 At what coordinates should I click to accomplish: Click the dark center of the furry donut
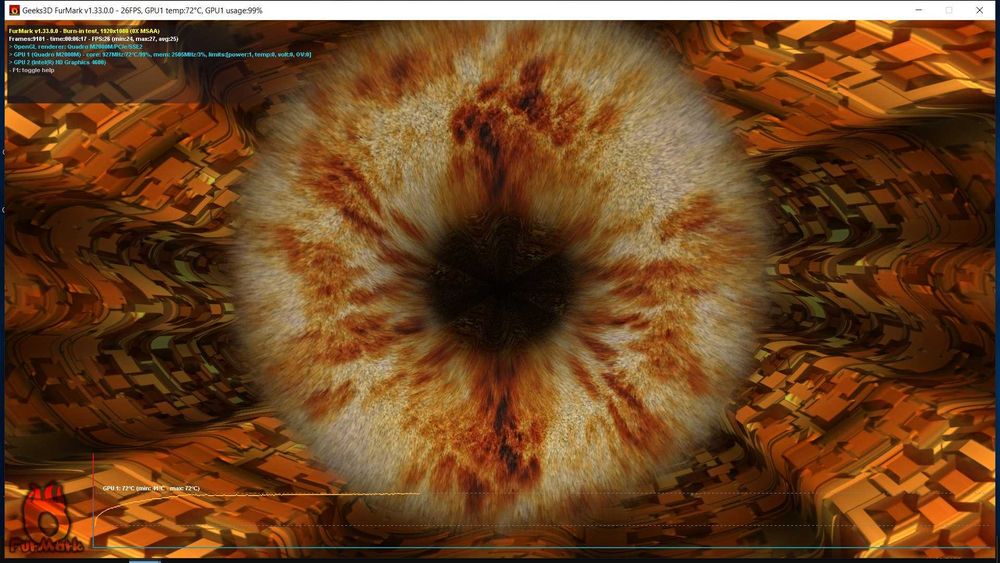[x=503, y=282]
